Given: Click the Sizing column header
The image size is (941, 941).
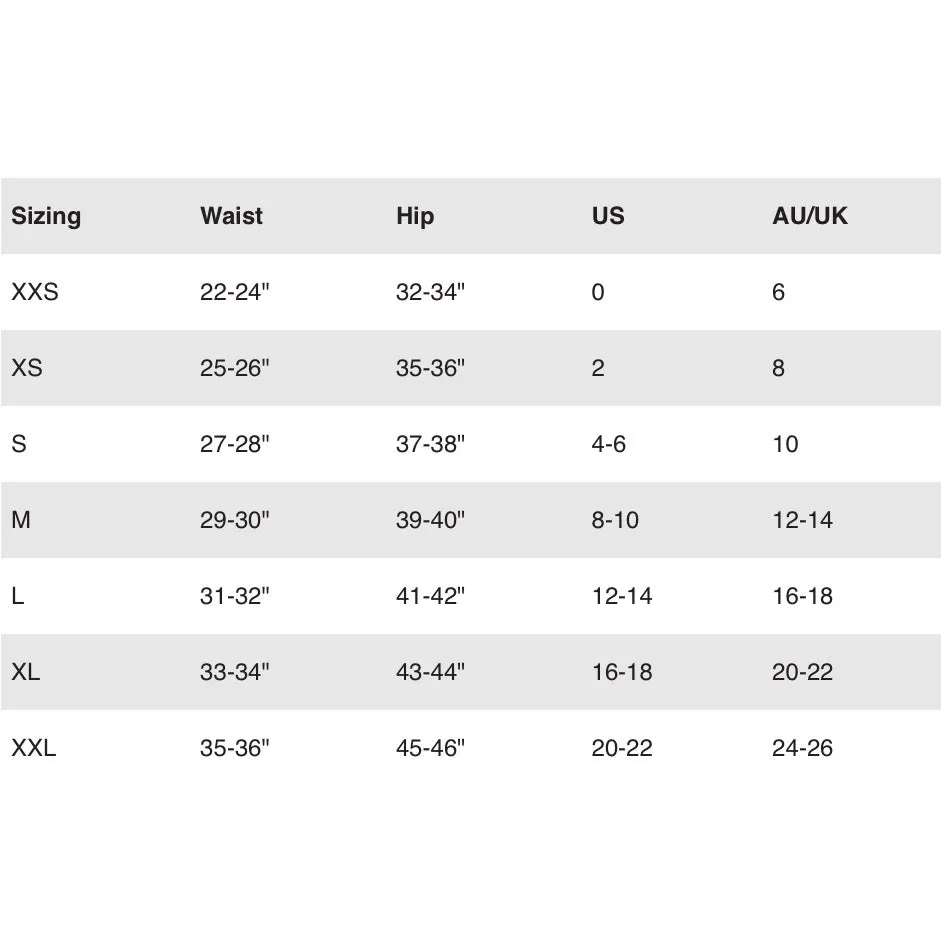Looking at the screenshot, I should pos(46,216).
